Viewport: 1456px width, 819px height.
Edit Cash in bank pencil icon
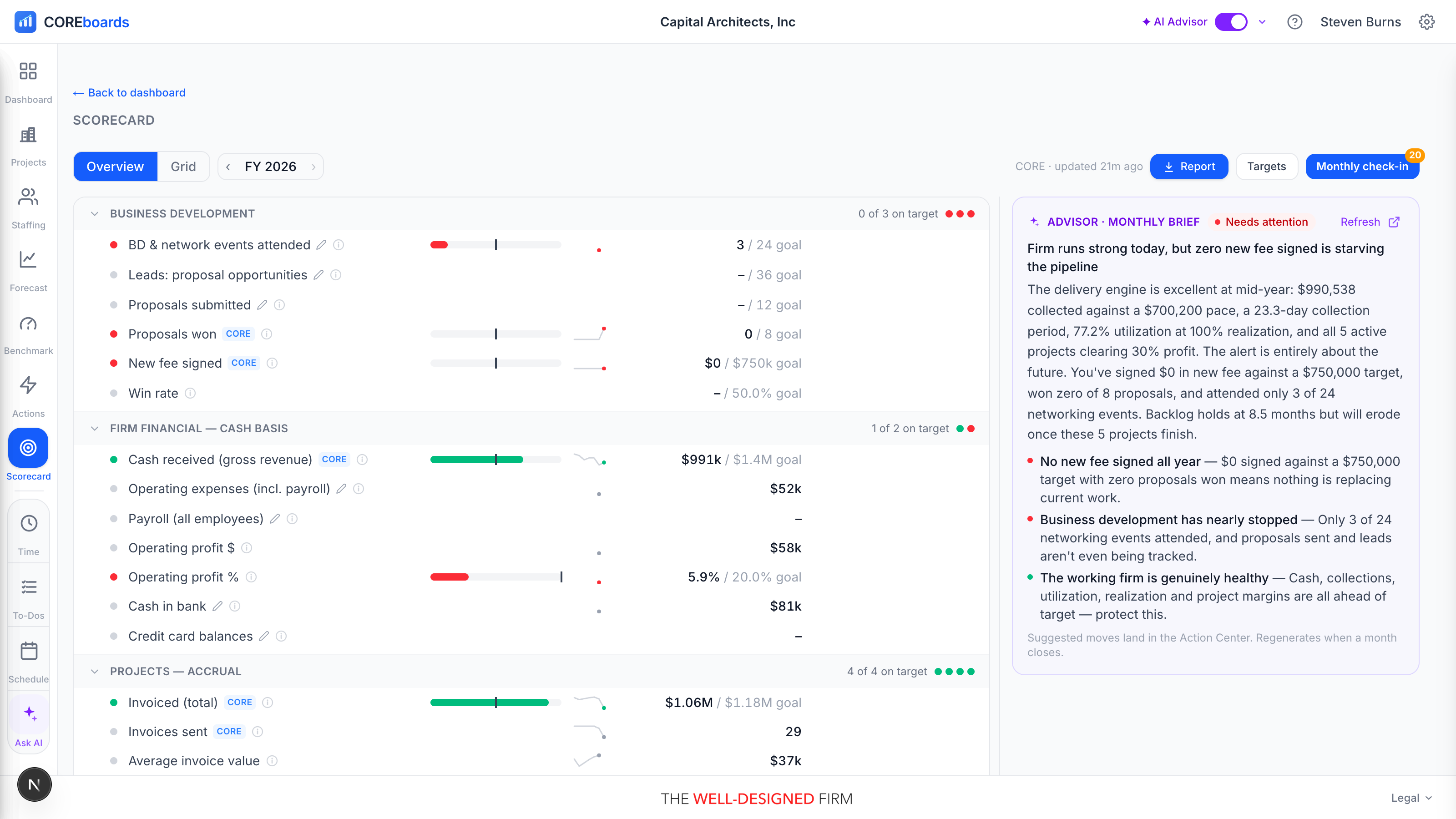pos(217,606)
